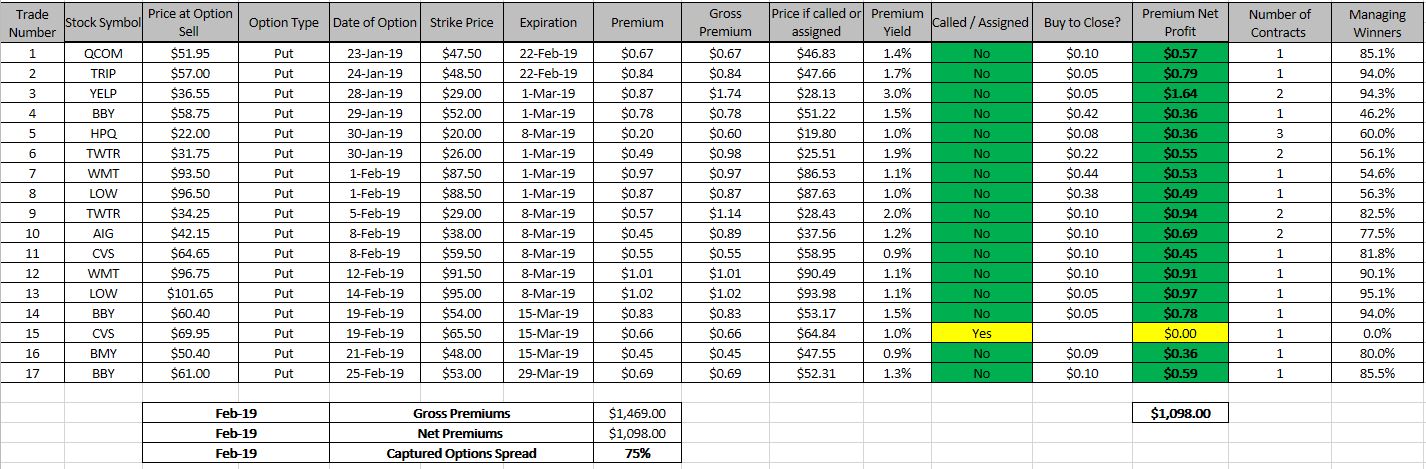The height and width of the screenshot is (469, 1426).
Task: Click the QCOM stock symbol cell
Action: 102,53
